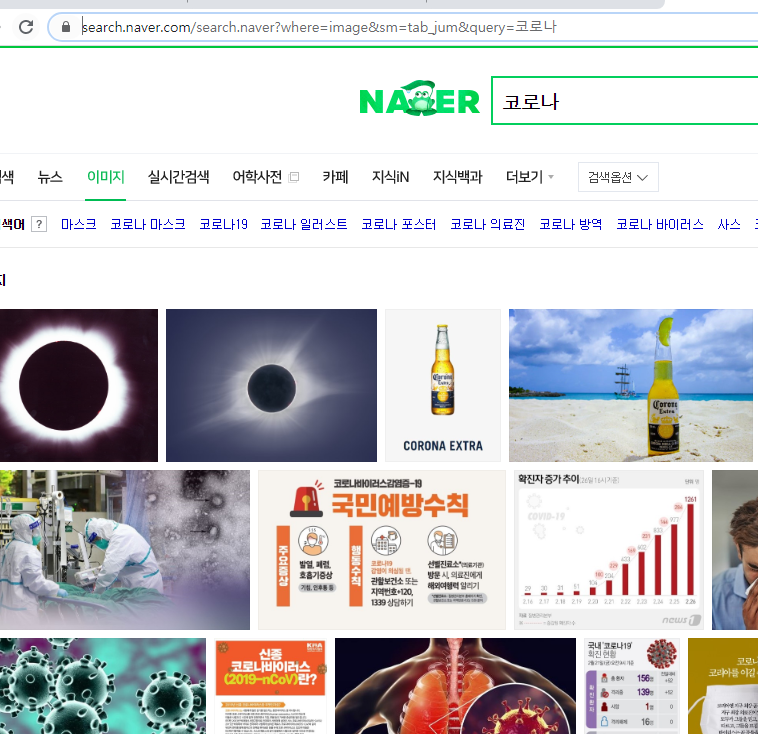Open the 국민예방수칙 infographic image
This screenshot has width=758, height=734.
pyautogui.click(x=382, y=550)
